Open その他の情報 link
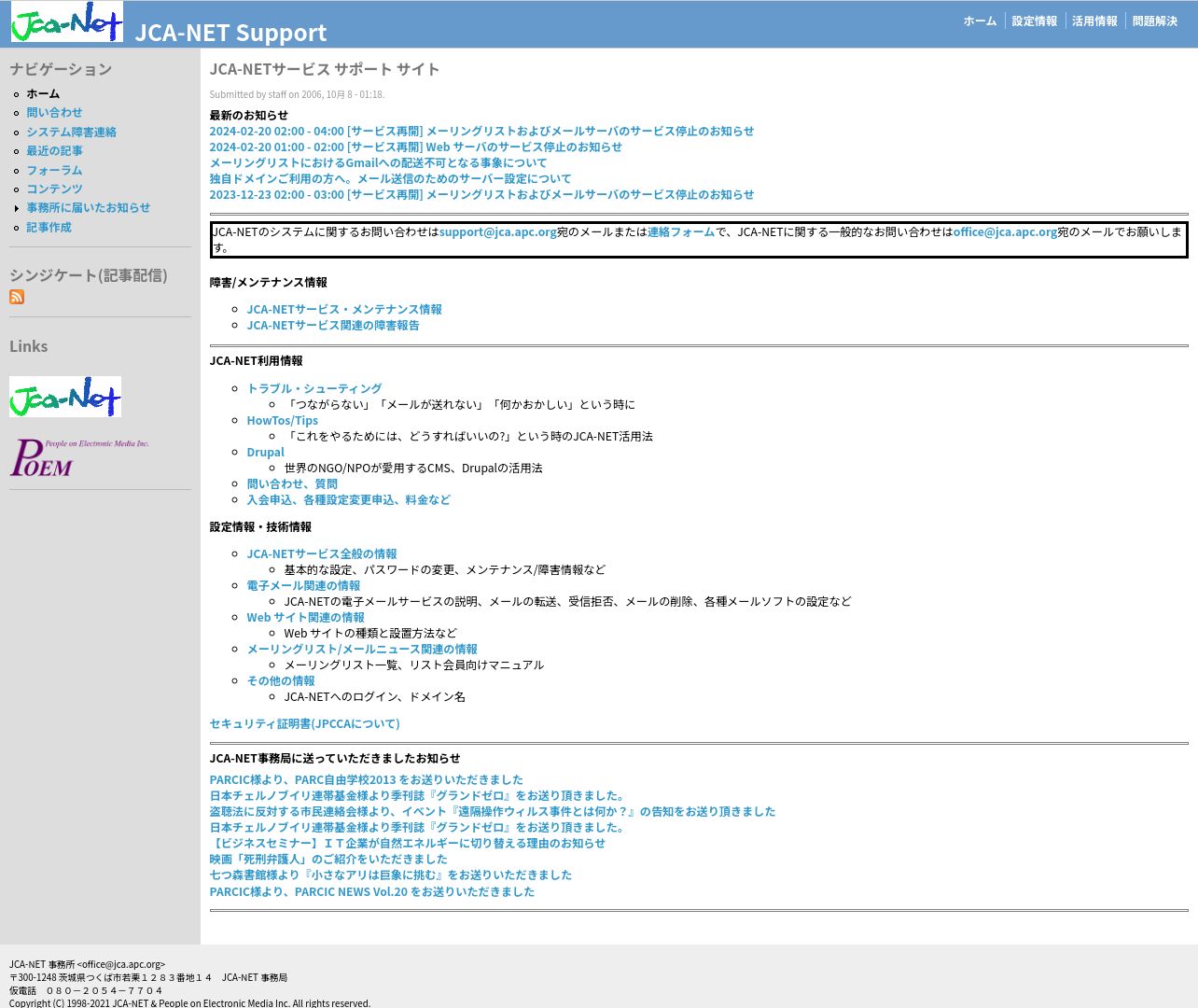The width and height of the screenshot is (1198, 1008). [x=281, y=680]
